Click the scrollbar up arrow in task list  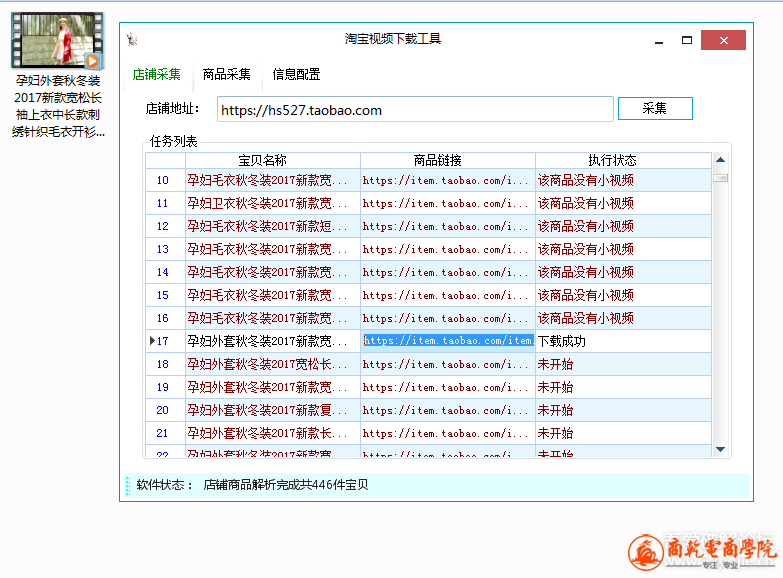tap(720, 160)
